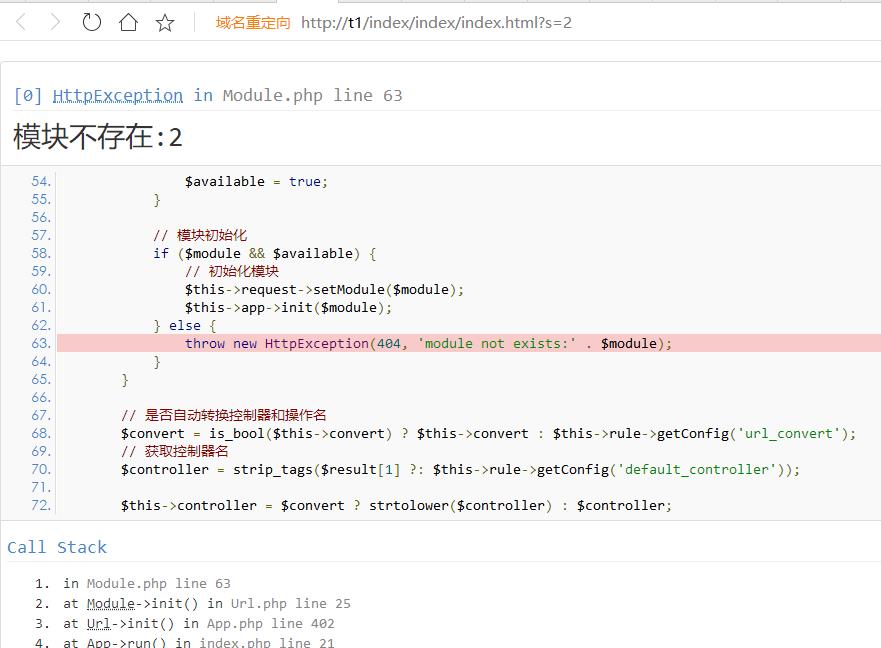This screenshot has height=648, width=881.
Task: Click the 域名重定向 label in address bar
Action: (253, 22)
